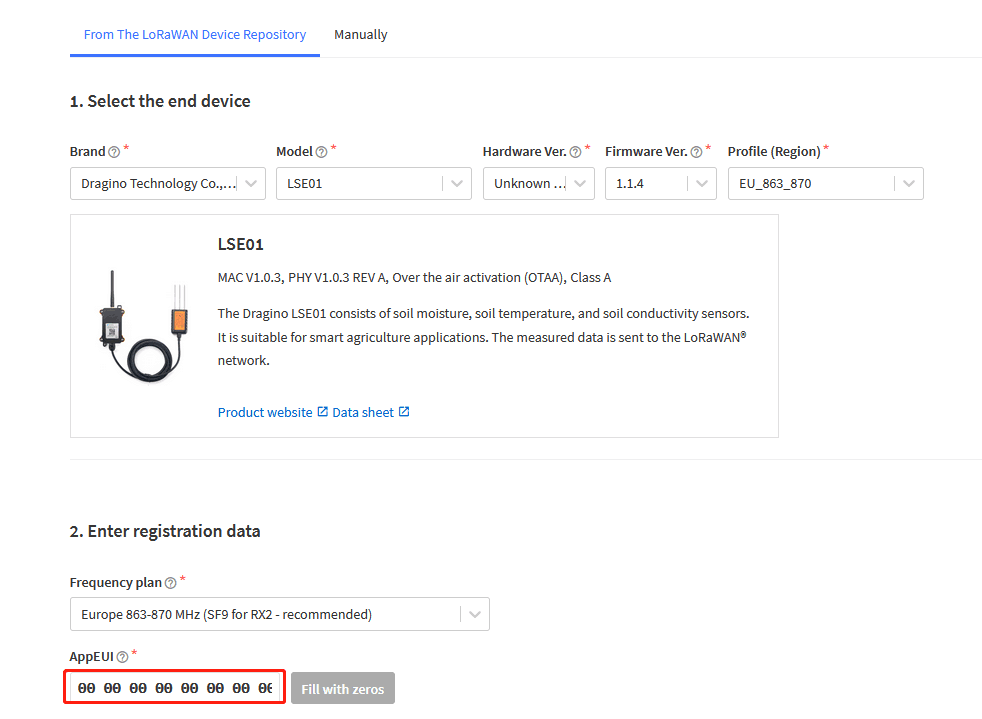Switch to the Manually tab
Screen dimensions: 982x719
click(361, 34)
